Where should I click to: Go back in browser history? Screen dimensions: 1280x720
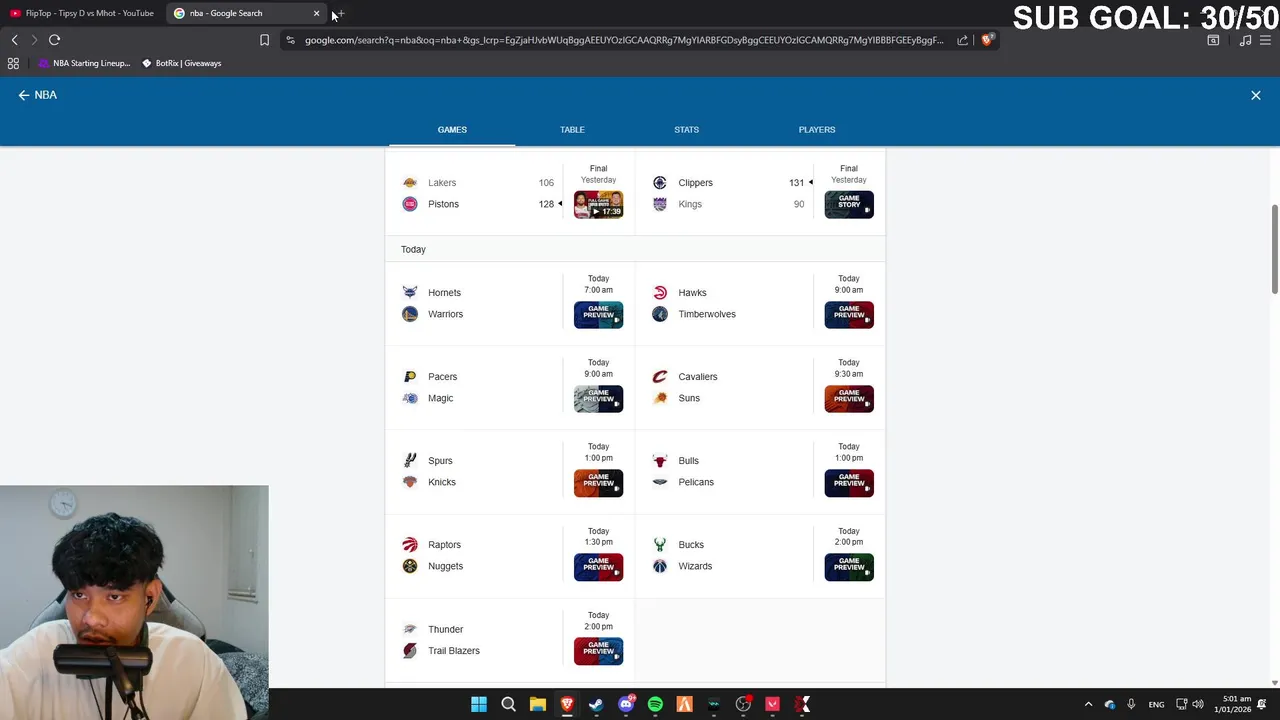click(14, 40)
